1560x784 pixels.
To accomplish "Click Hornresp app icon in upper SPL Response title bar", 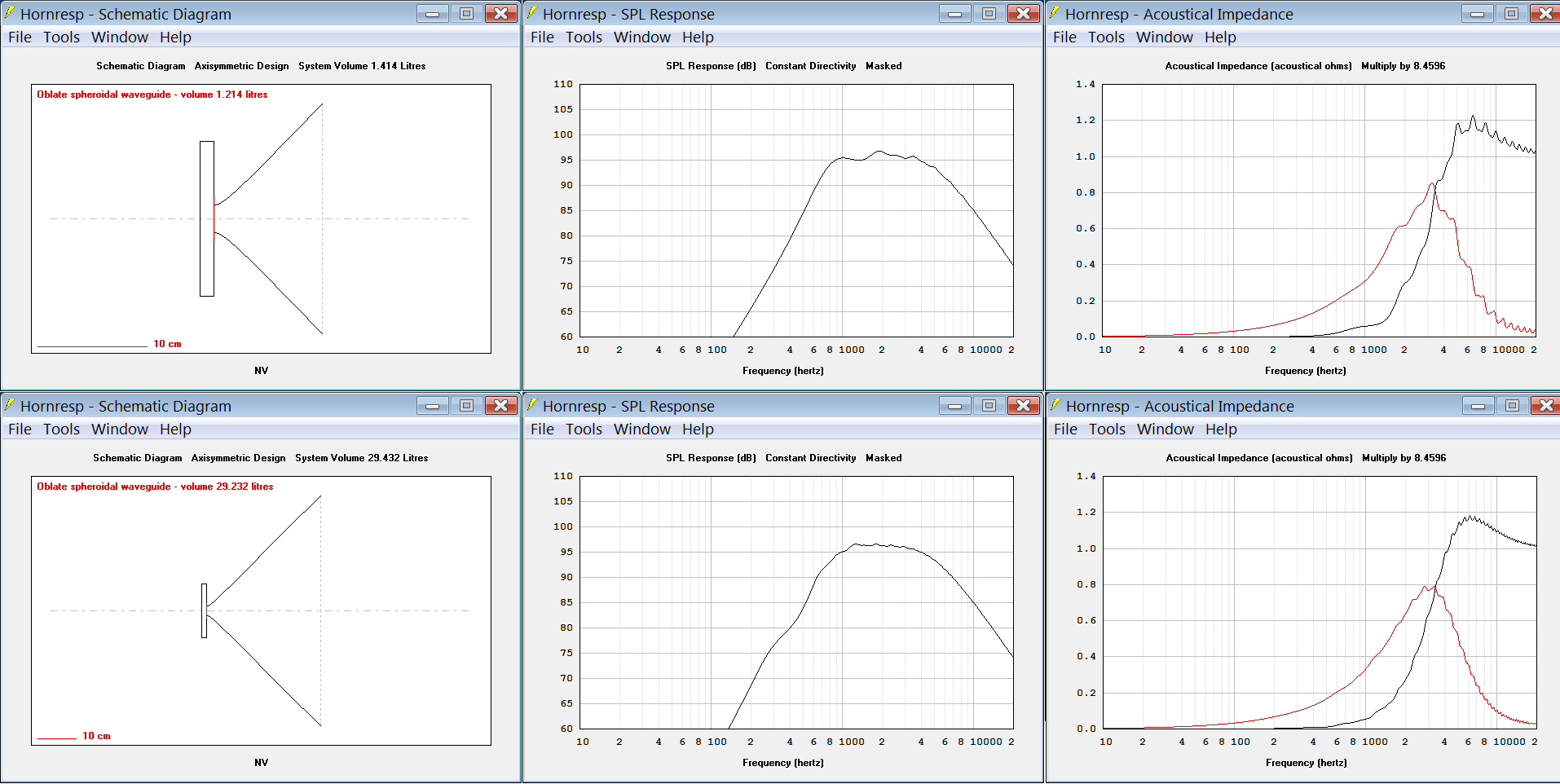I will point(532,13).
